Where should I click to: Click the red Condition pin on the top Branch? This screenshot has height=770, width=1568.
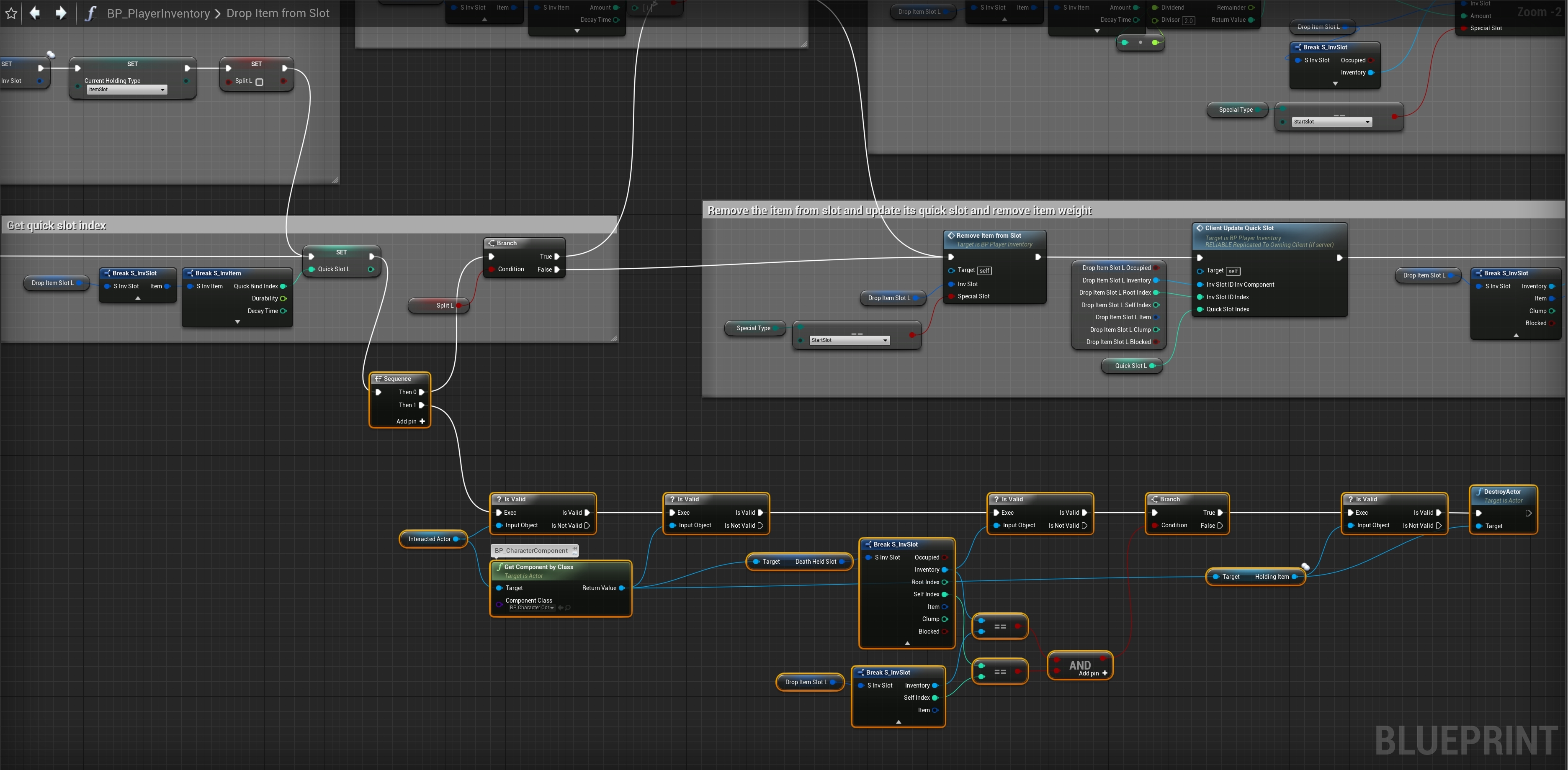[x=491, y=269]
